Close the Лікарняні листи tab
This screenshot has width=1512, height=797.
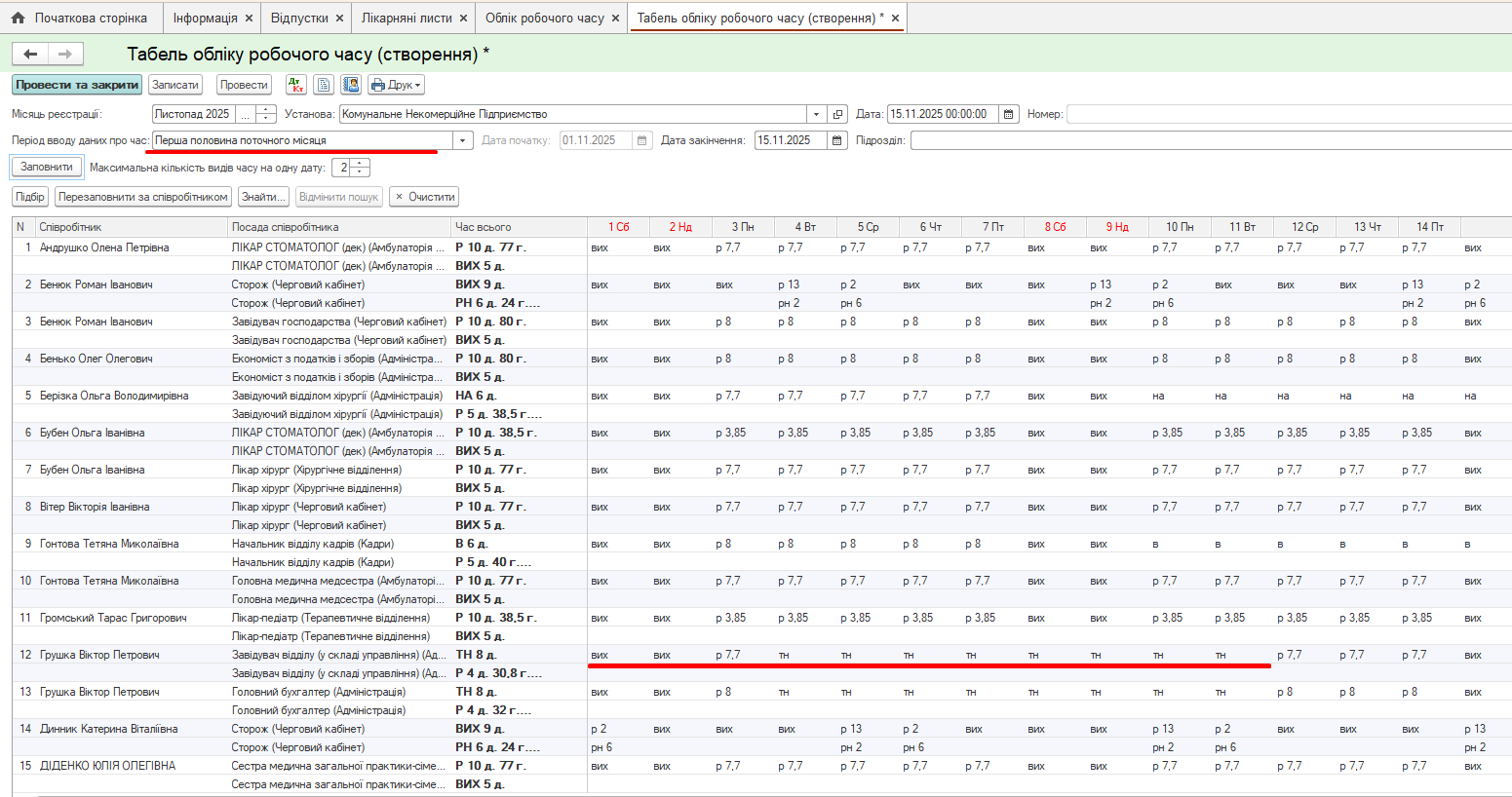(x=464, y=18)
